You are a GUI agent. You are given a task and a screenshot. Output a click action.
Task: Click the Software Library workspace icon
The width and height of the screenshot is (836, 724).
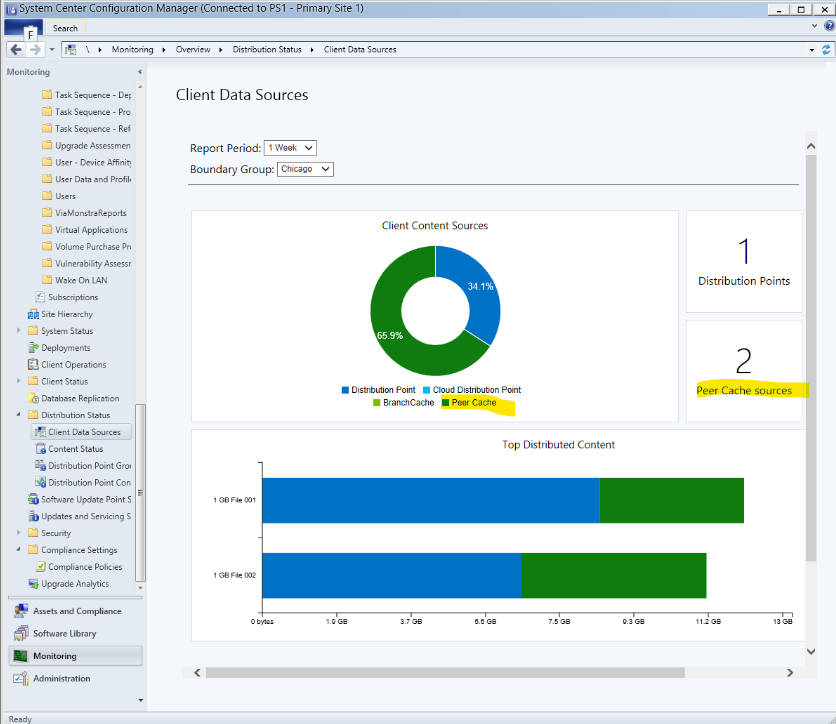(x=21, y=633)
